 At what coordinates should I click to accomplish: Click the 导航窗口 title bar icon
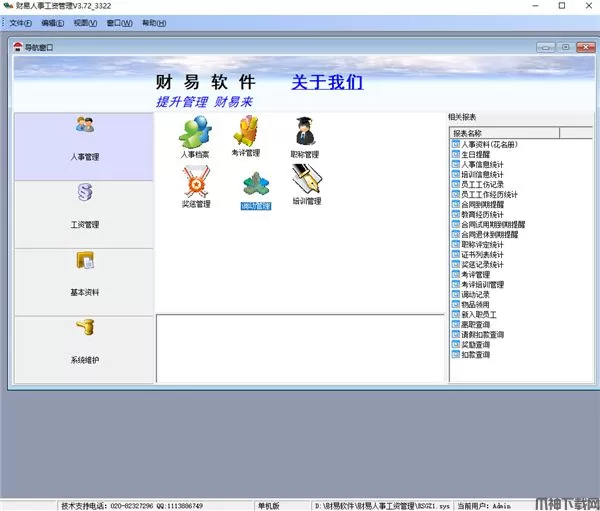pos(18,47)
